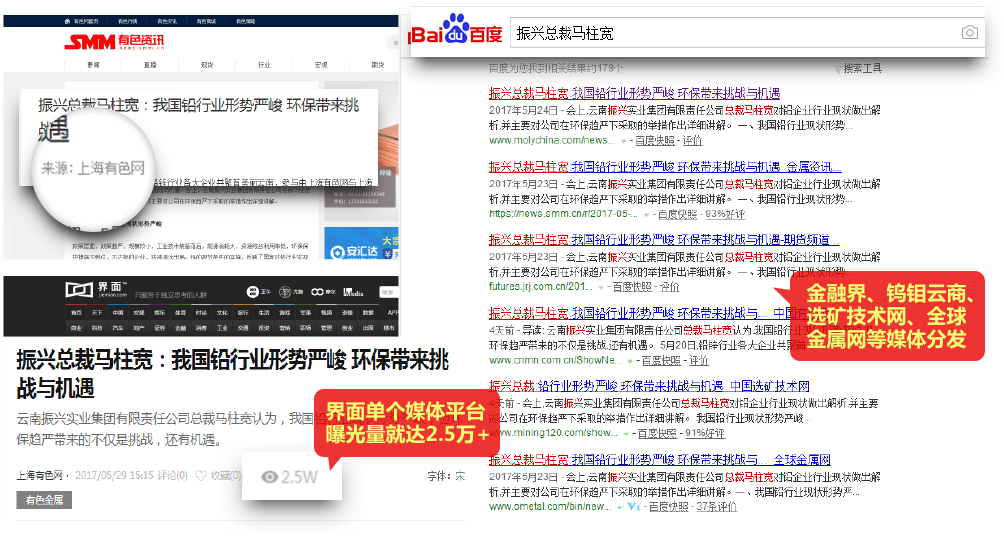Viewport: 1004px width, 536px height.
Task: Click the 安汇达 advertisement banner
Action: click(362, 243)
